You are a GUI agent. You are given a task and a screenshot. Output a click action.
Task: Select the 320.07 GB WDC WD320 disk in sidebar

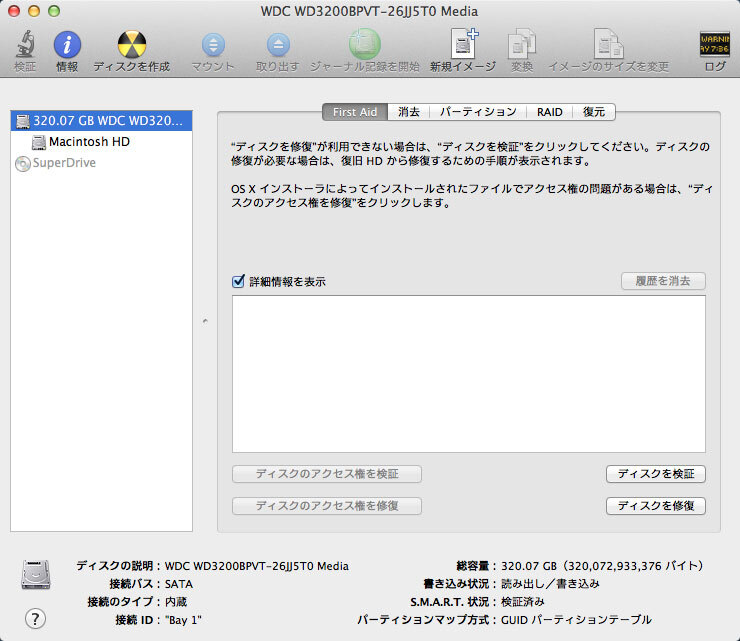[101, 121]
